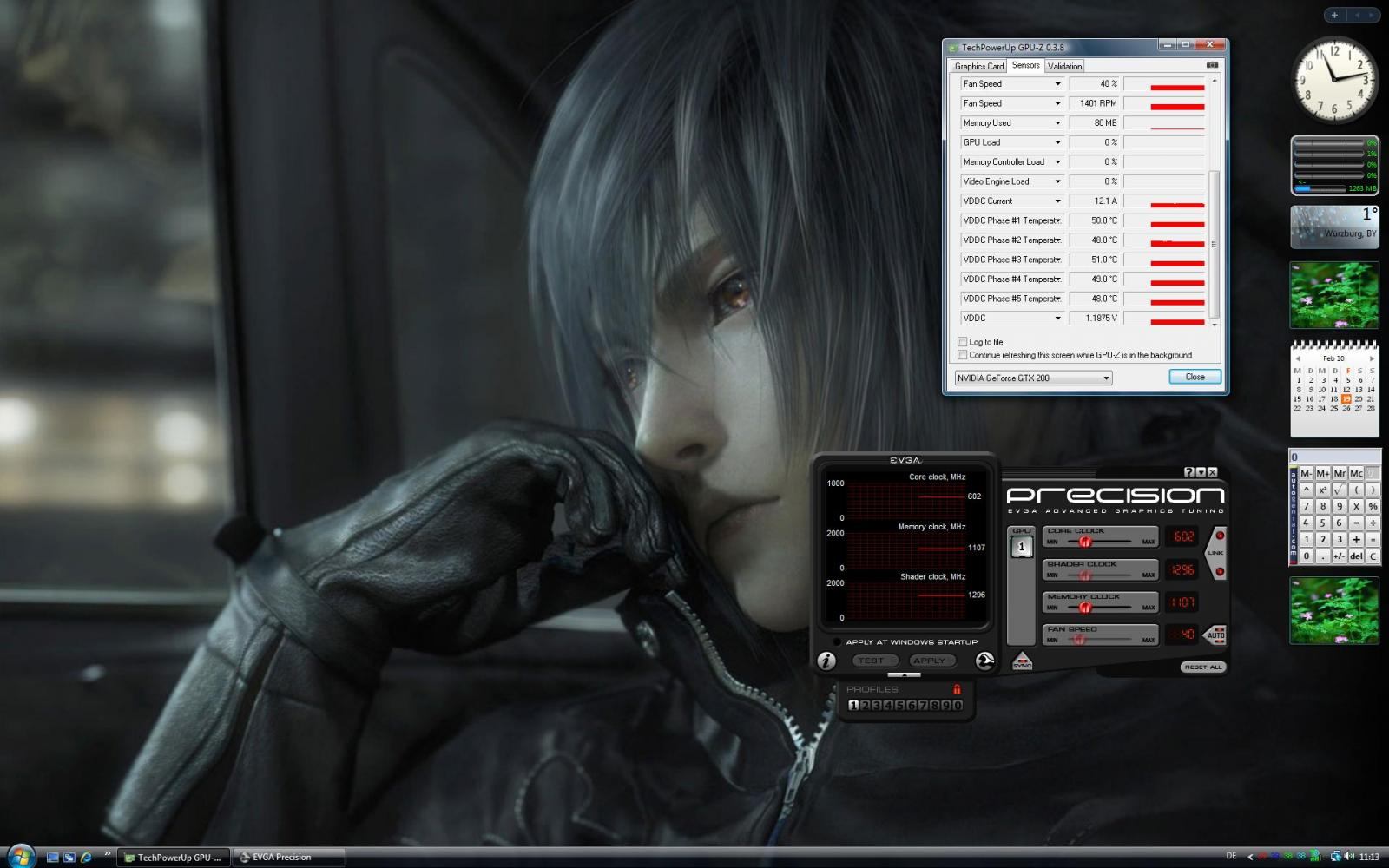The image size is (1389, 868).
Task: Click the Sync triangle icon
Action: tap(1022, 661)
